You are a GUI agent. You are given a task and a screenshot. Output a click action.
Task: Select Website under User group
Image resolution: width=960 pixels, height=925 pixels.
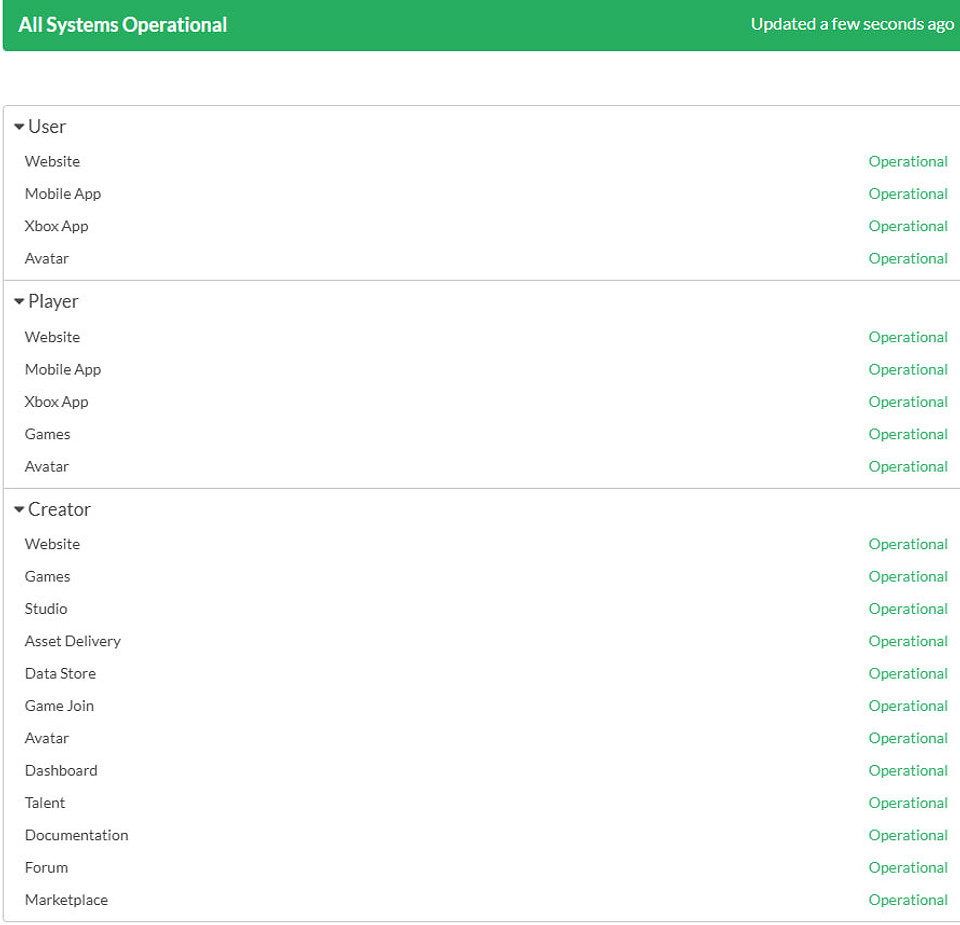[x=52, y=162]
